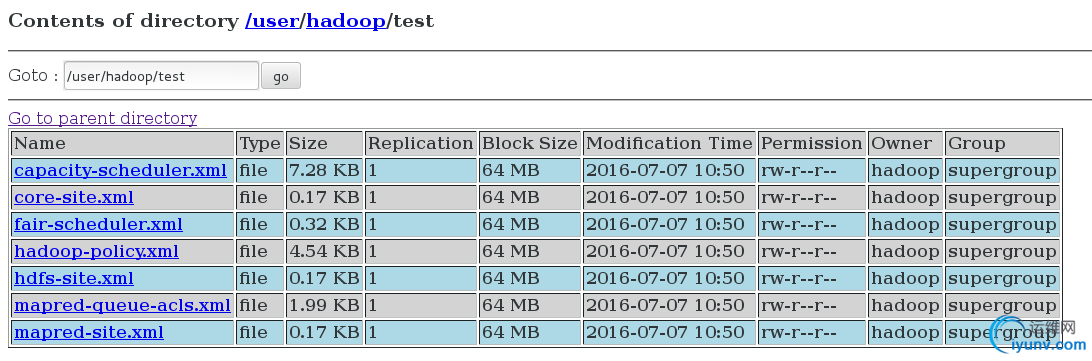Click the Modification Time column header

[669, 144]
